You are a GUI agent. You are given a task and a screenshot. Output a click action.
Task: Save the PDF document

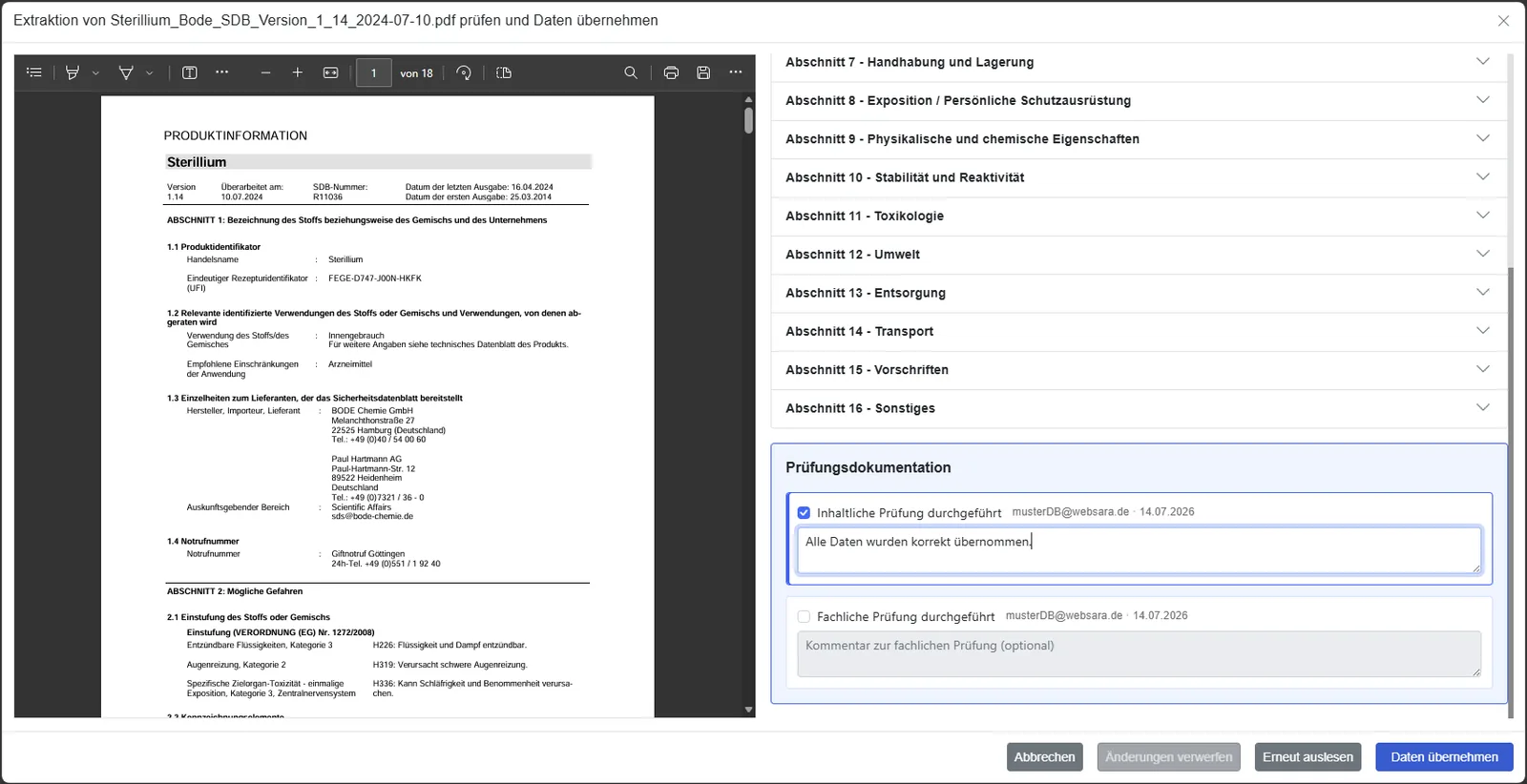click(703, 72)
